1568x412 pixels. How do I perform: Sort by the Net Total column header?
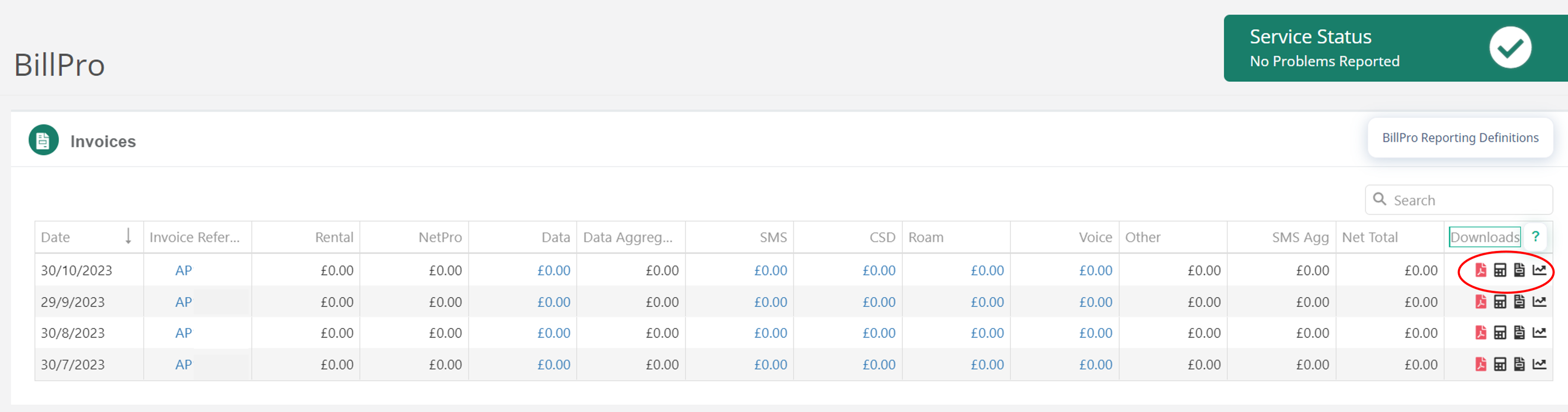pyautogui.click(x=1370, y=237)
